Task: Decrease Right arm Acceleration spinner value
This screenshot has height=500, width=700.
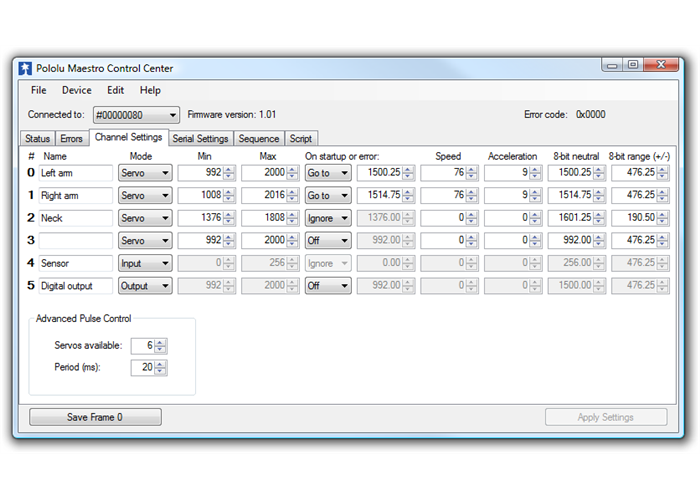Action: tap(535, 199)
